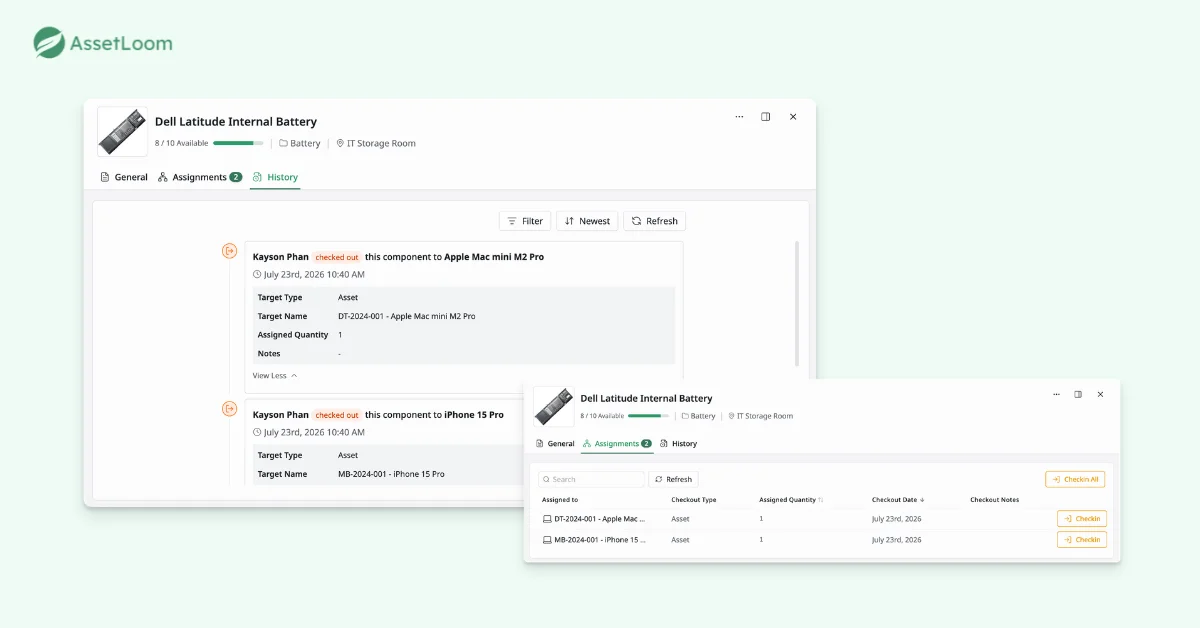The image size is (1200, 628).
Task: Click the AssetLoom leaf logo
Action: [49, 43]
